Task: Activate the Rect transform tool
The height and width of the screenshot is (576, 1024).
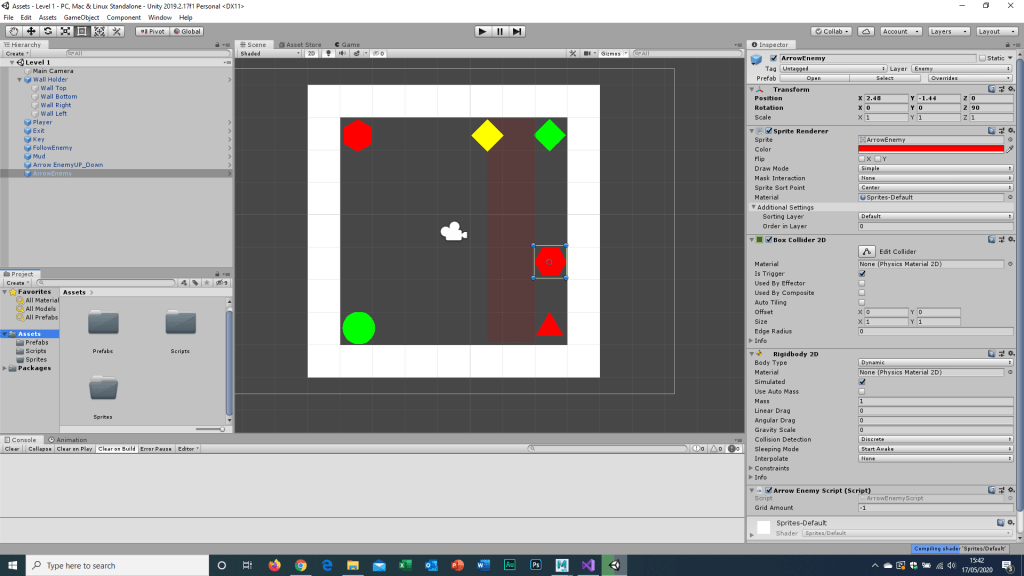Action: [x=82, y=31]
